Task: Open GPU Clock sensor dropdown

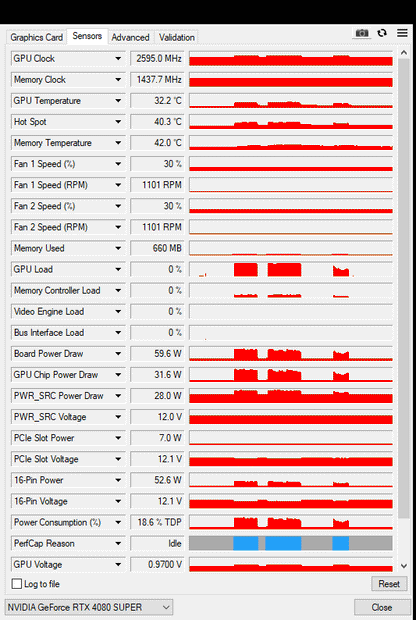Action: pos(118,59)
